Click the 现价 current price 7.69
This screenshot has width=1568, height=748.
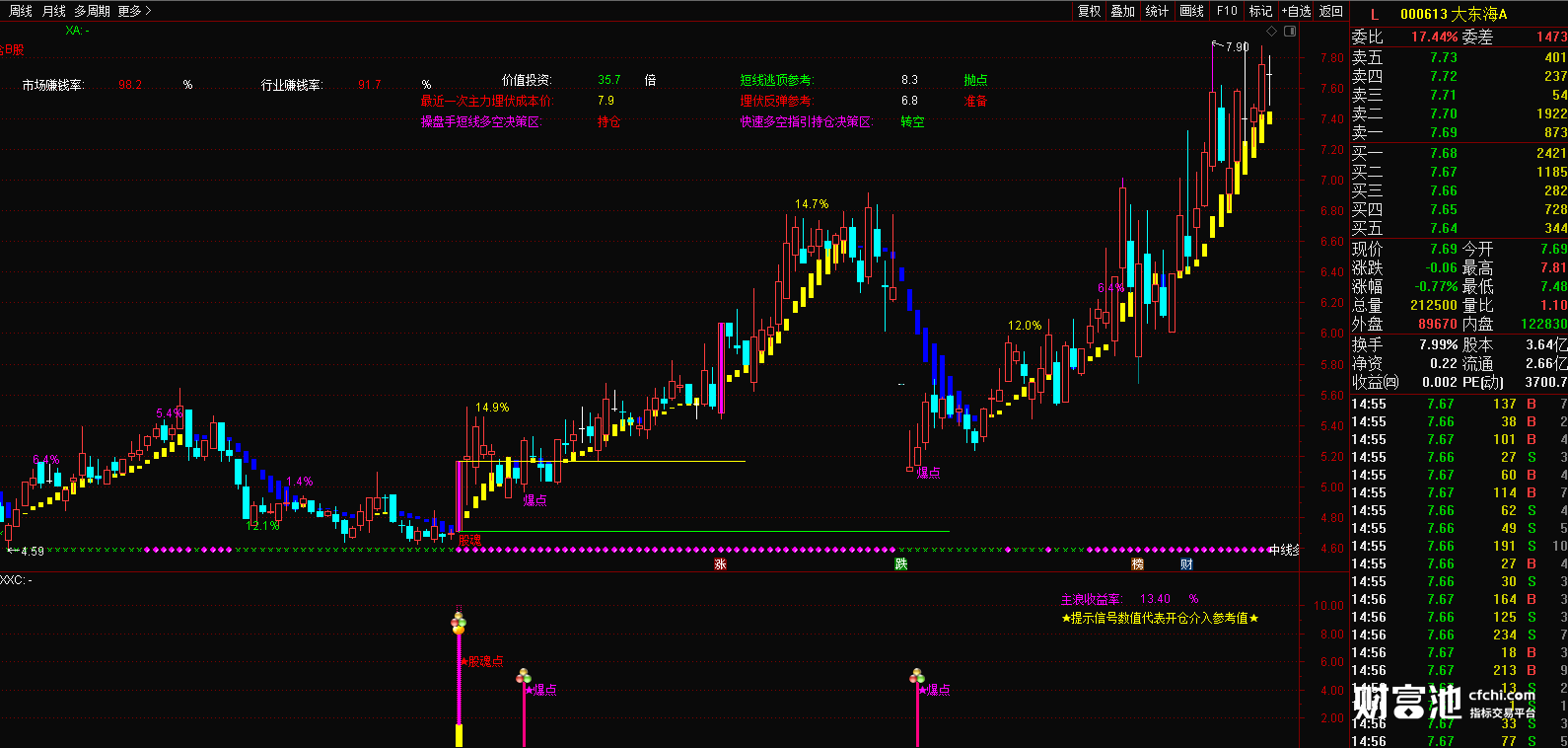tap(1444, 249)
